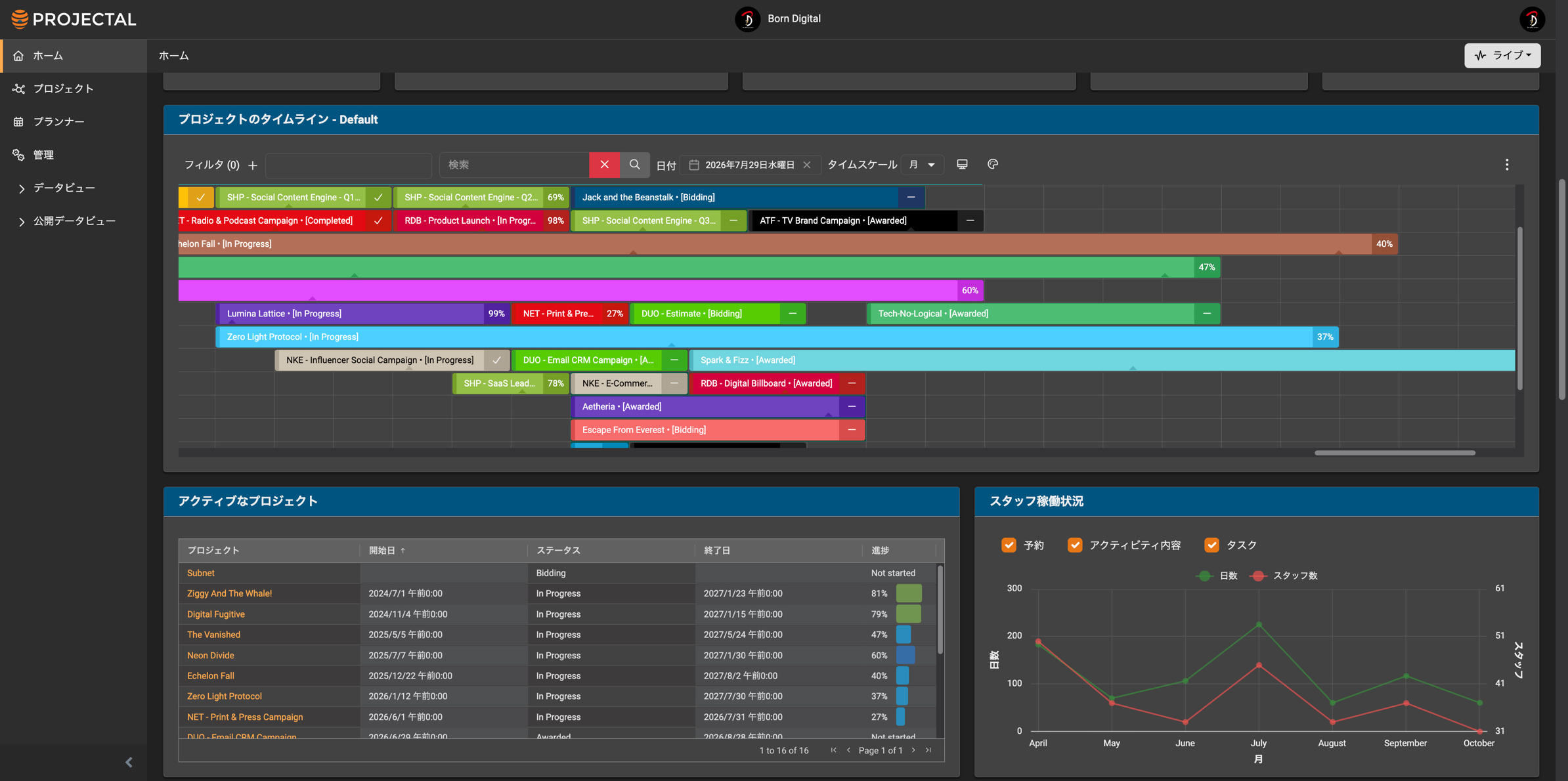Add a filter with the plus icon
Viewport: 1568px width, 781px height.
(x=253, y=165)
